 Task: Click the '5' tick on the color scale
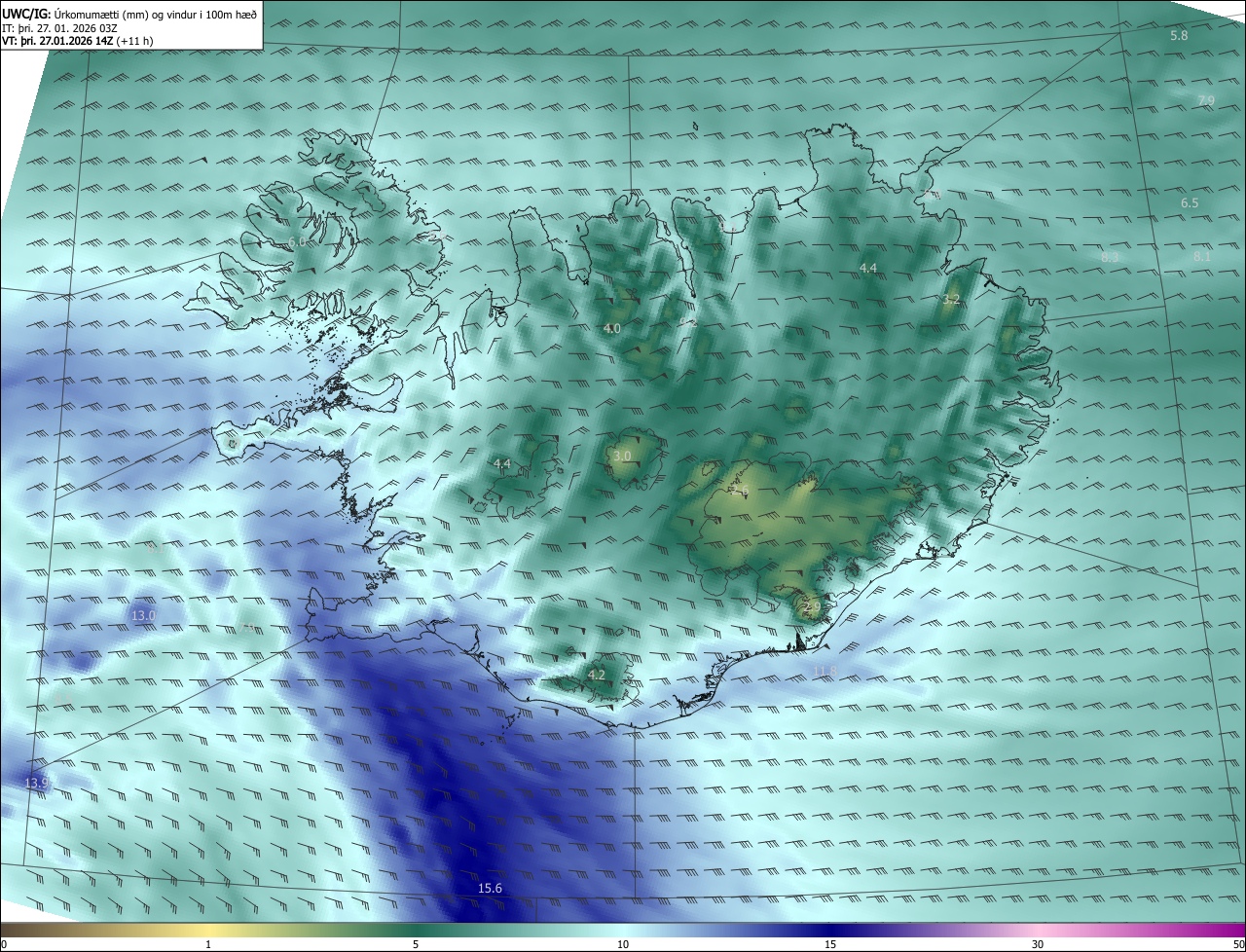click(x=416, y=944)
